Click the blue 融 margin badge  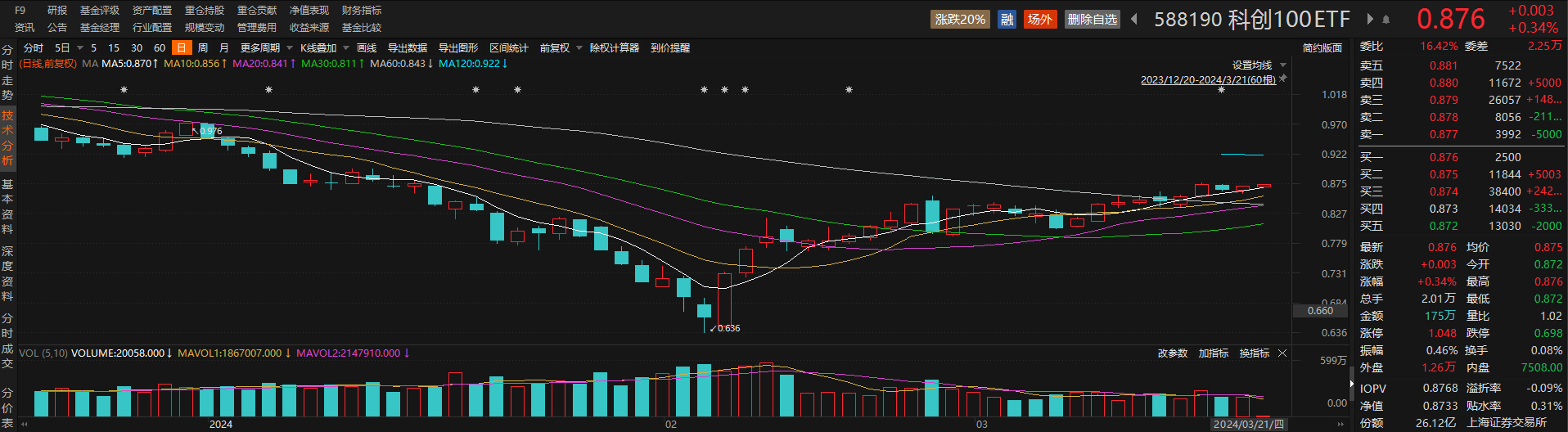(x=1007, y=19)
